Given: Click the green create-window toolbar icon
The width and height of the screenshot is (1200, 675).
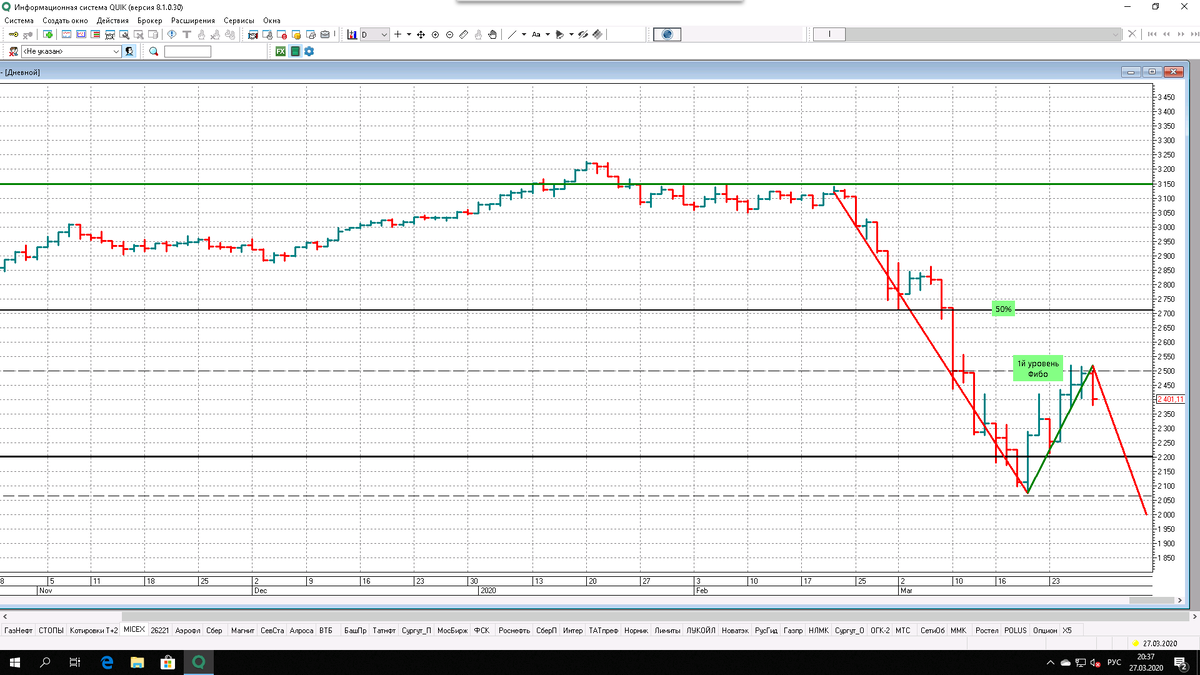Looking at the screenshot, I should pos(48,35).
